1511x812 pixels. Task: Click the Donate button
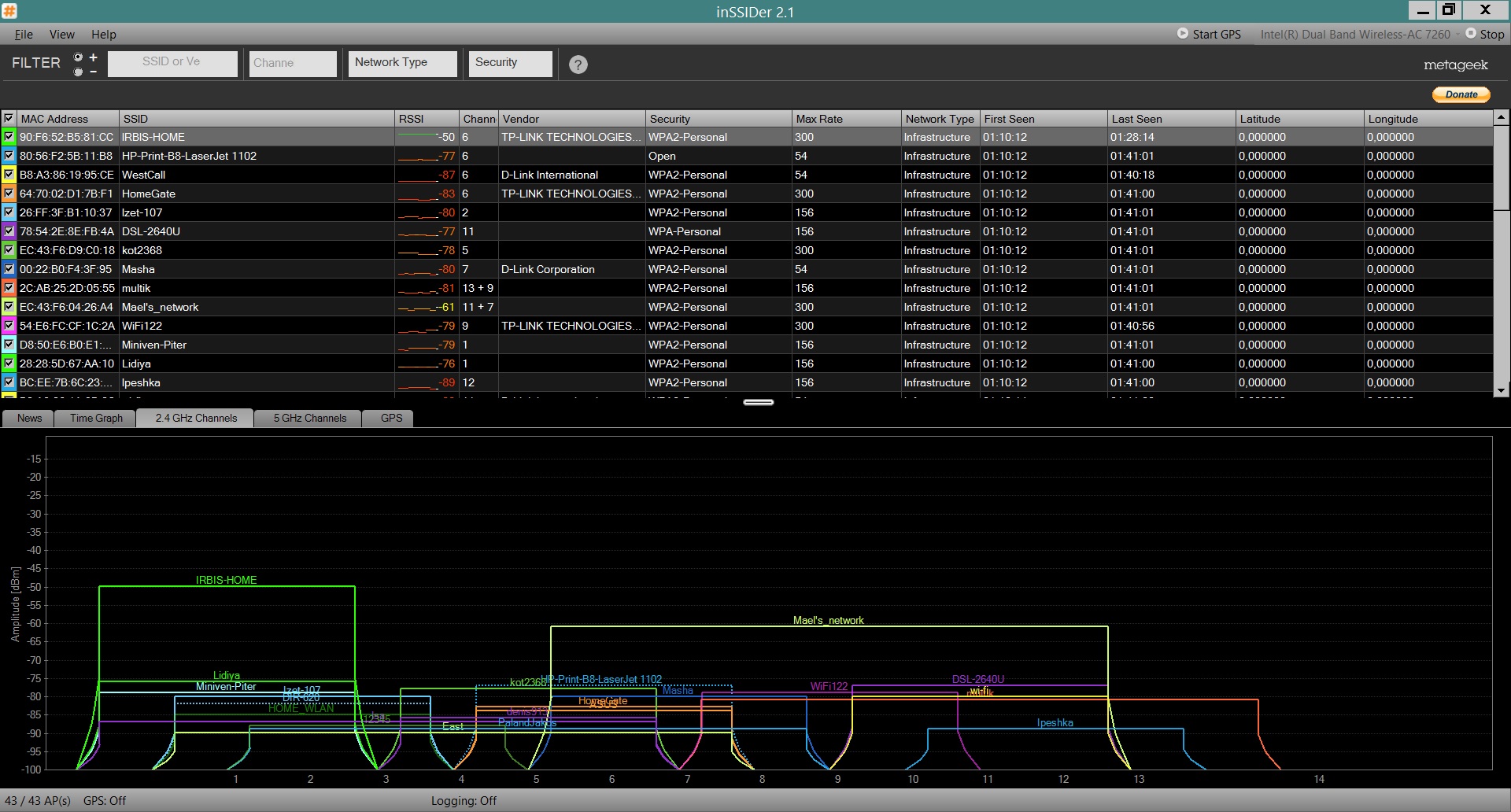(1461, 94)
